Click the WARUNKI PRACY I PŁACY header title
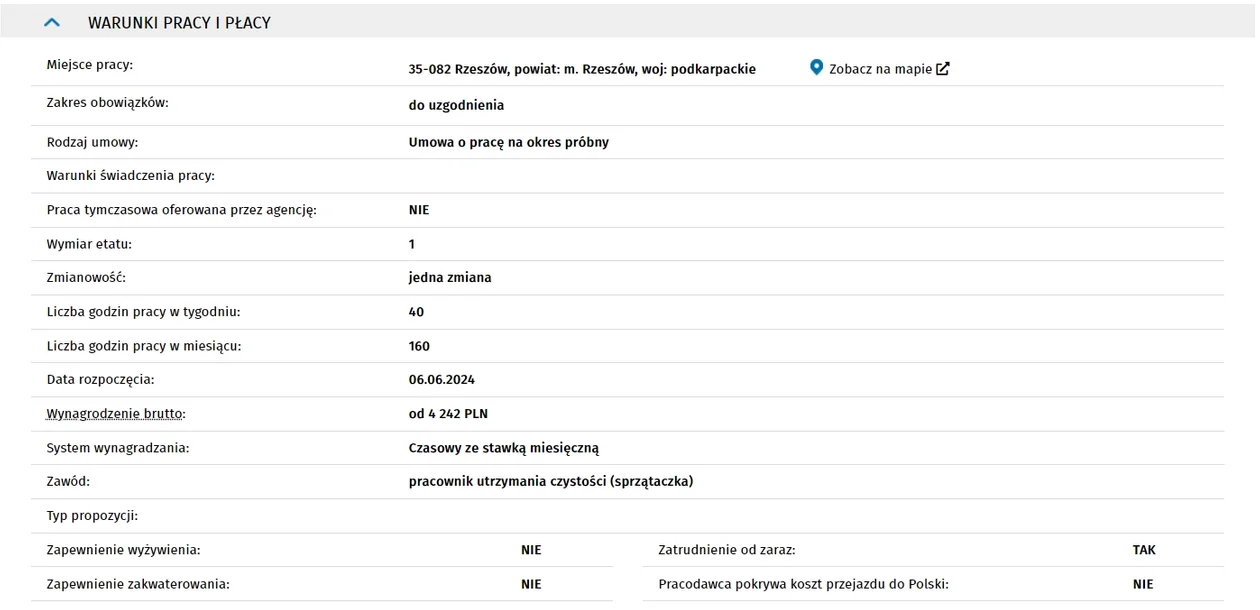 pos(179,22)
